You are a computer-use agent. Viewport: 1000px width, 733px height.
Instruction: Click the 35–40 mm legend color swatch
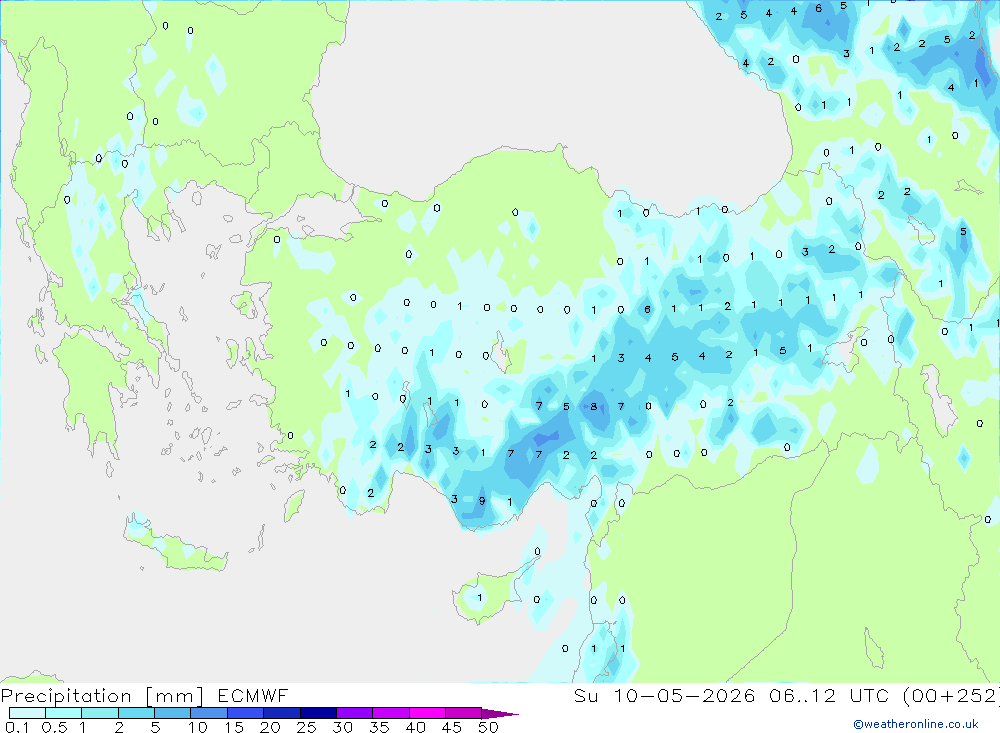390,713
